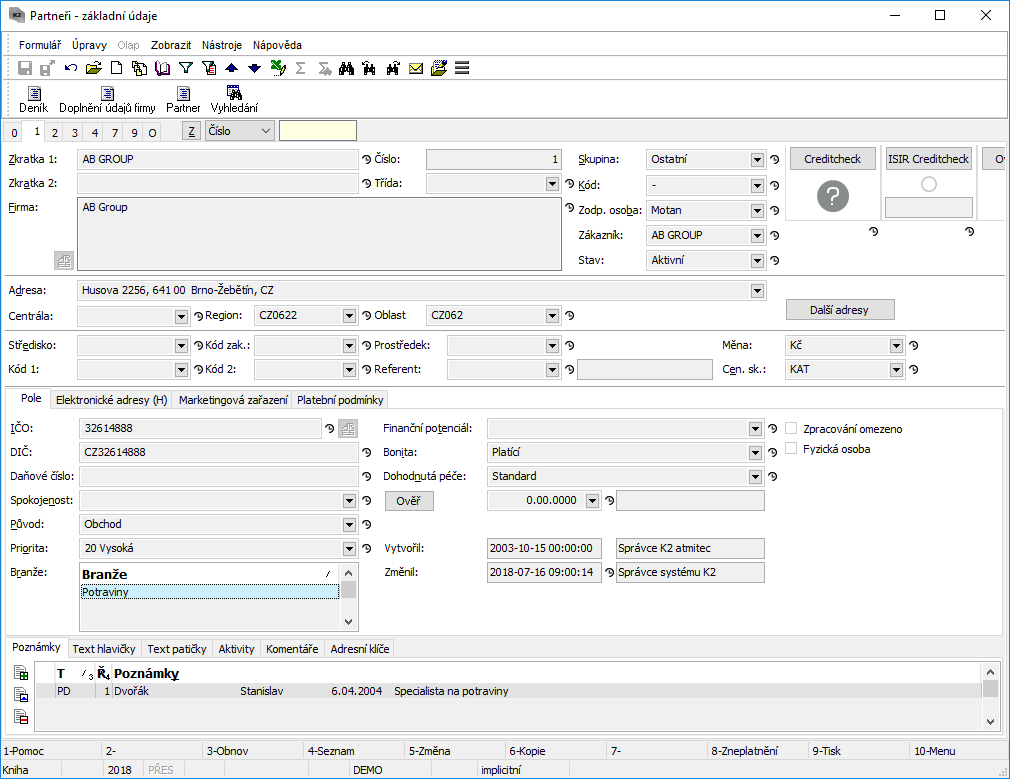Click the open folder toolbar icon
The width and height of the screenshot is (1010, 779).
click(x=94, y=68)
